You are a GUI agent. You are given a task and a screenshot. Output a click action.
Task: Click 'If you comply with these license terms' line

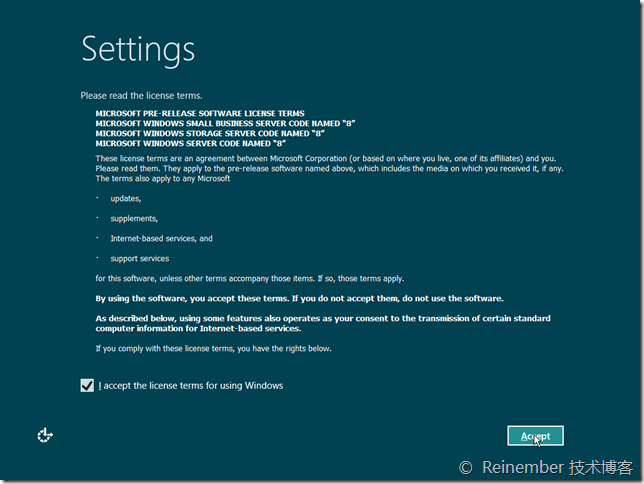[213, 348]
